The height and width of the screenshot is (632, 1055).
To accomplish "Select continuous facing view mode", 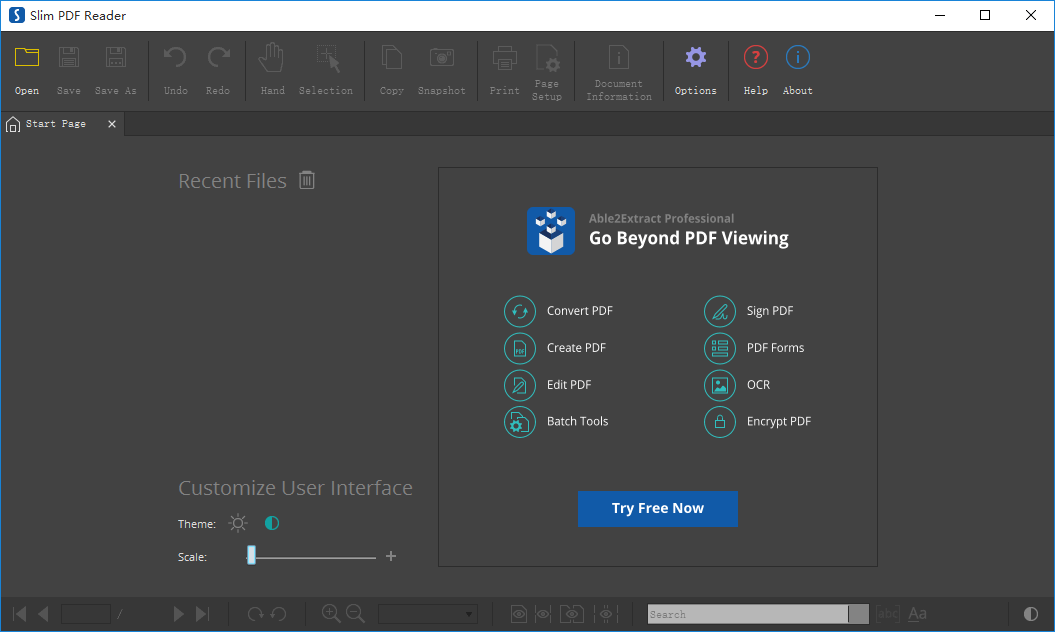I will (606, 614).
